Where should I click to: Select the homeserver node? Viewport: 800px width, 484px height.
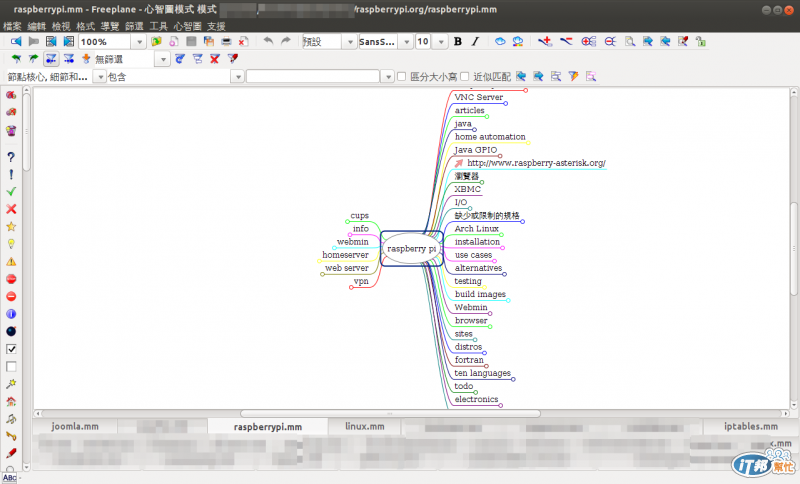click(x=345, y=254)
